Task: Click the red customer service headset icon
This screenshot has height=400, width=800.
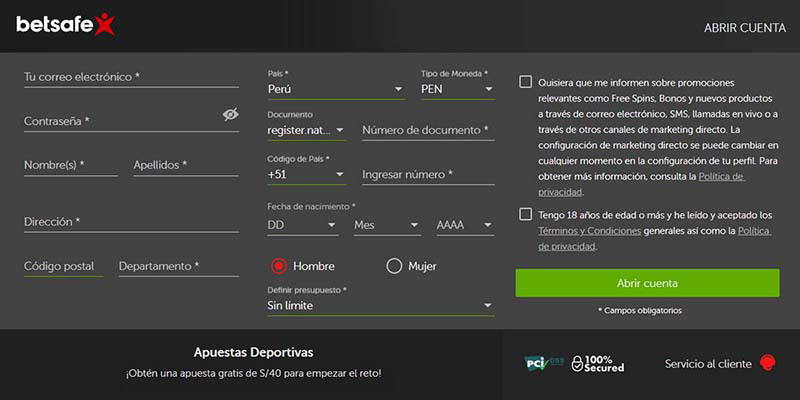Action: coord(767,363)
